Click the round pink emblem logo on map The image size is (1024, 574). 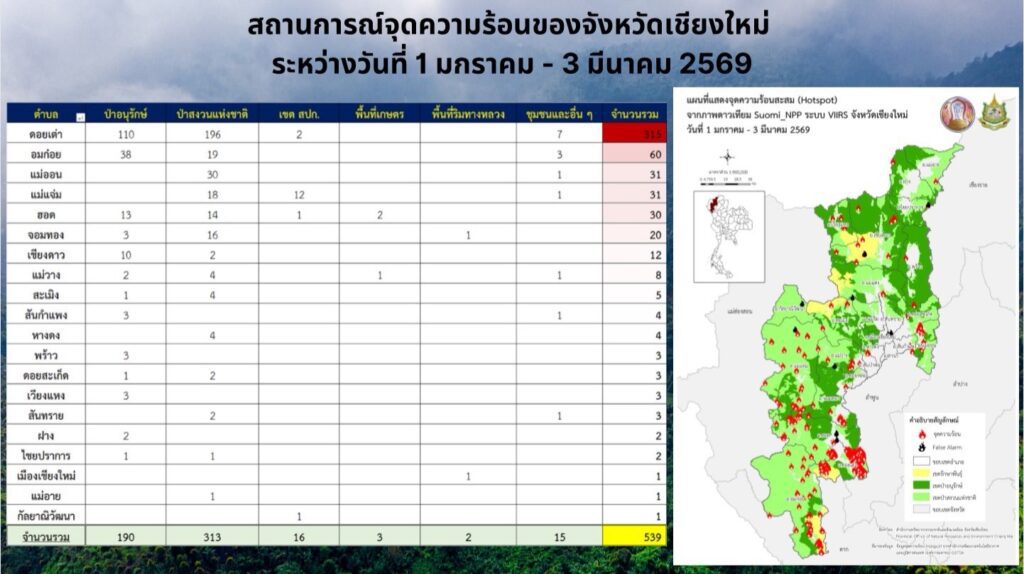[956, 114]
